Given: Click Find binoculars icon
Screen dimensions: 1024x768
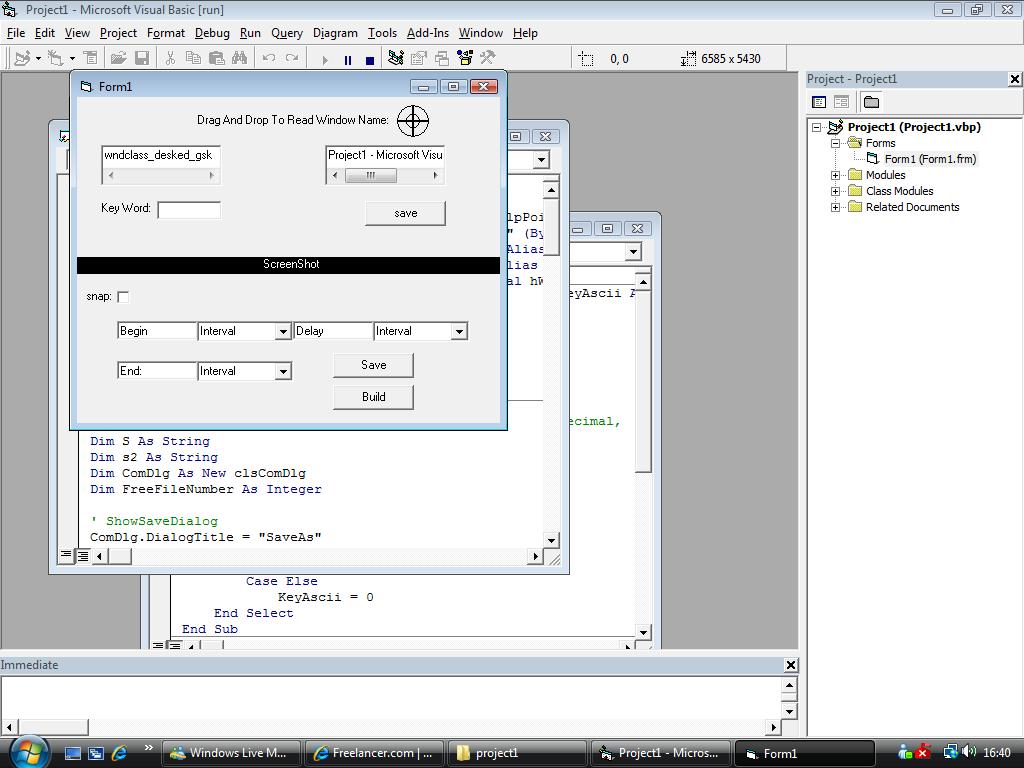Looking at the screenshot, I should tap(240, 58).
